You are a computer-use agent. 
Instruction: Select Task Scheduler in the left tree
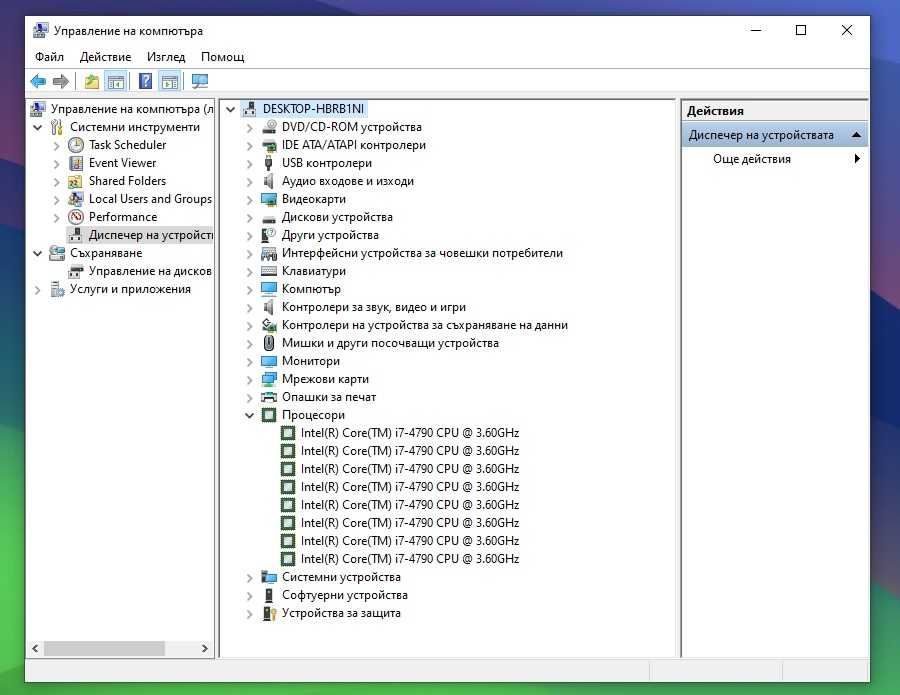(x=127, y=145)
